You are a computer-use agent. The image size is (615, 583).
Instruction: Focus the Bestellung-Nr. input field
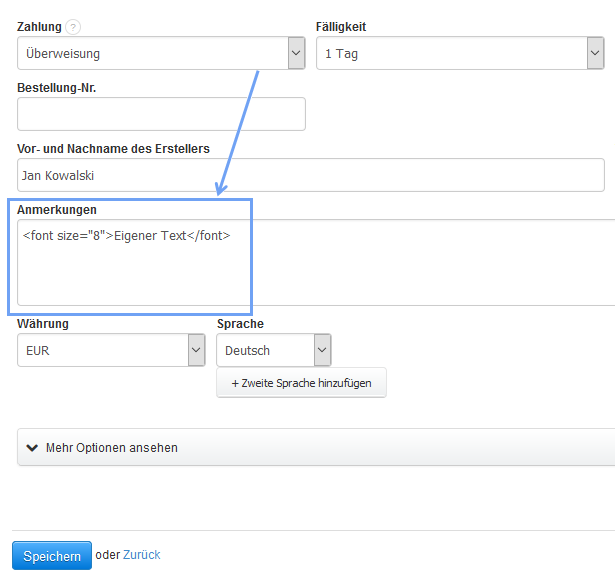pos(161,114)
